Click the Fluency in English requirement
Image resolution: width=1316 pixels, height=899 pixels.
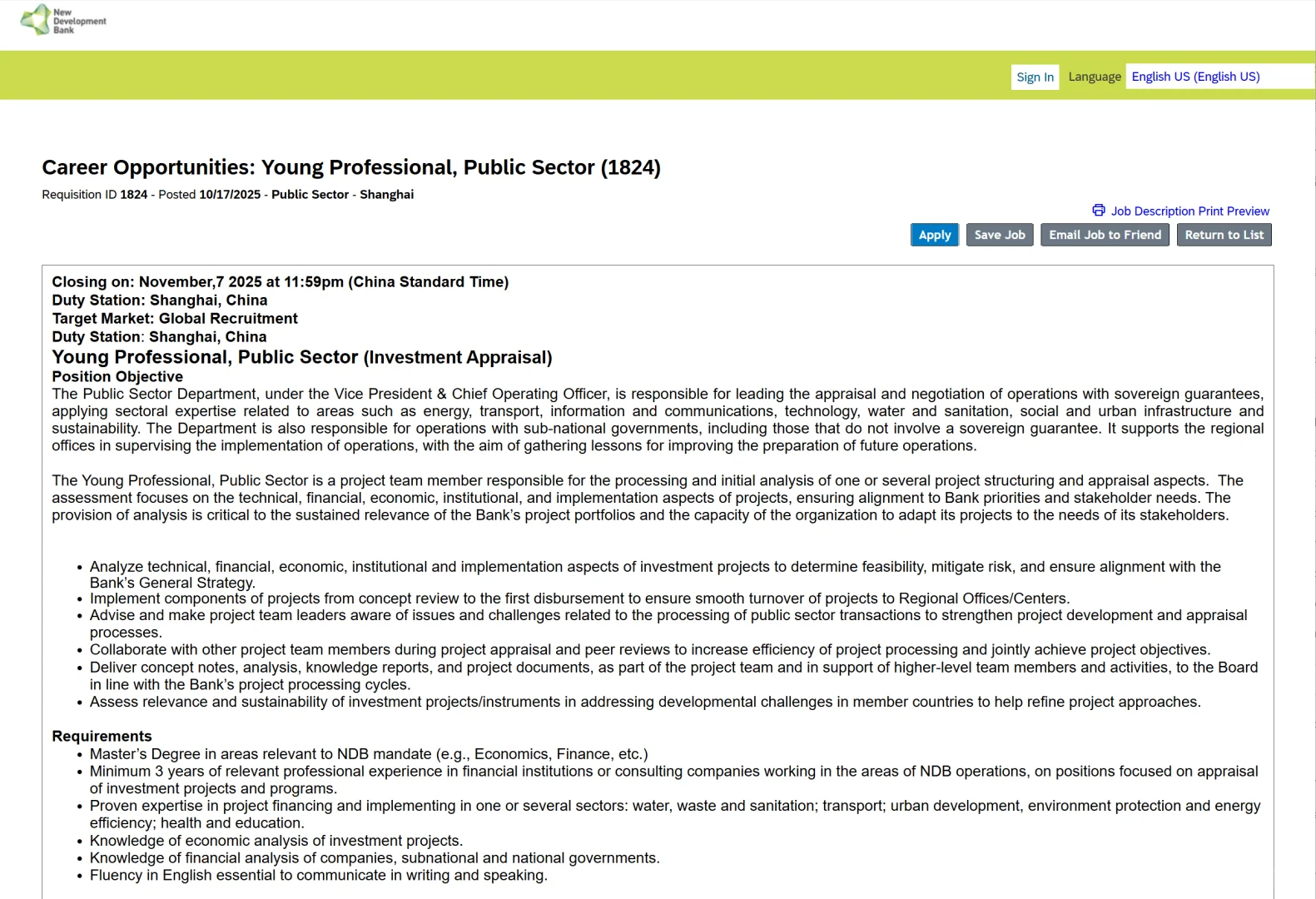pyautogui.click(x=318, y=875)
